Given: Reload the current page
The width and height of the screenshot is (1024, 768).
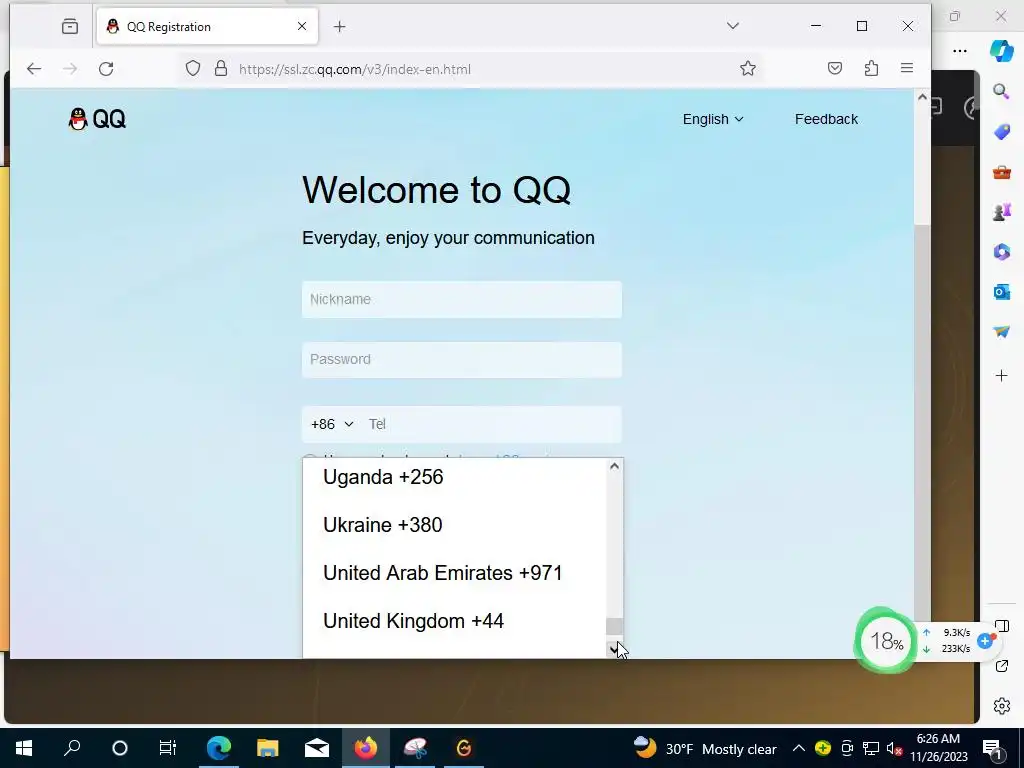Looking at the screenshot, I should click(x=106, y=69).
